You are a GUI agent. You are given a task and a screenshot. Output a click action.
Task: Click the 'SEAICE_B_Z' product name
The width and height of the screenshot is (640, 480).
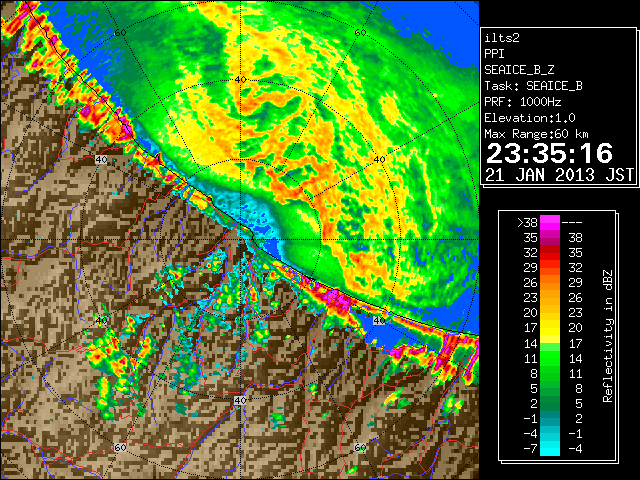tap(519, 70)
